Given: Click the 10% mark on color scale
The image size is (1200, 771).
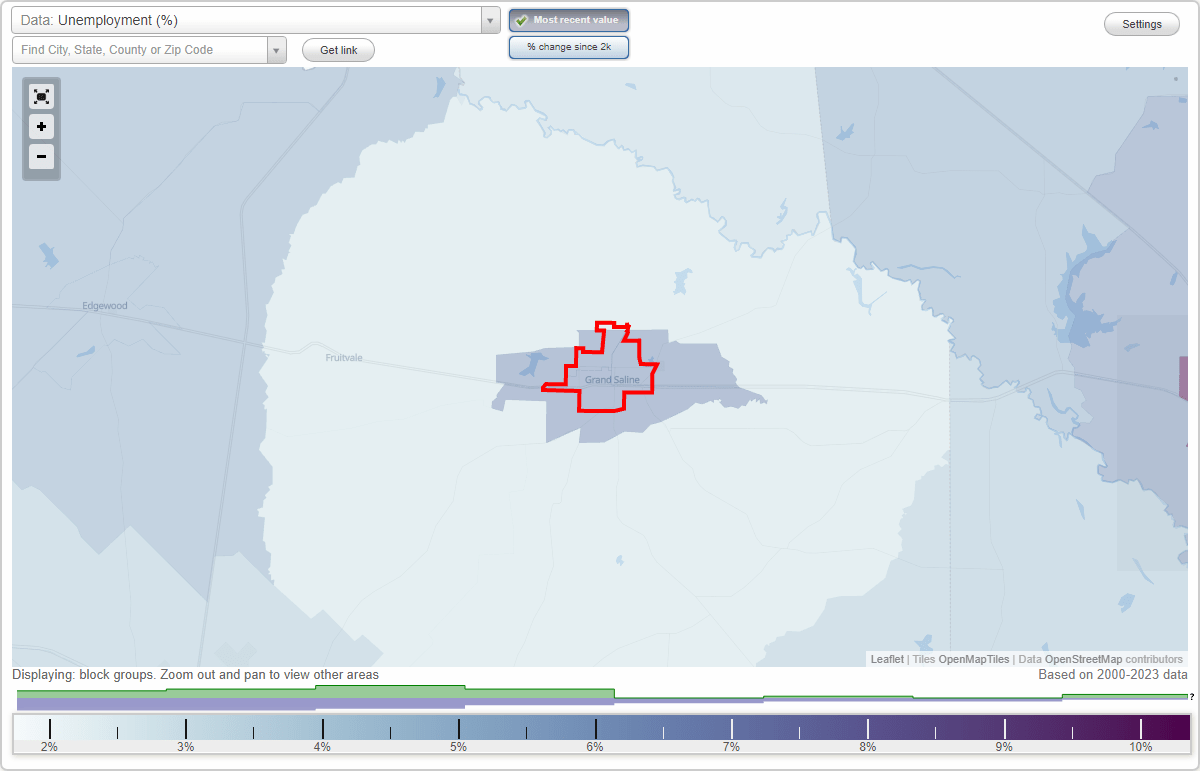Looking at the screenshot, I should pos(1141,746).
